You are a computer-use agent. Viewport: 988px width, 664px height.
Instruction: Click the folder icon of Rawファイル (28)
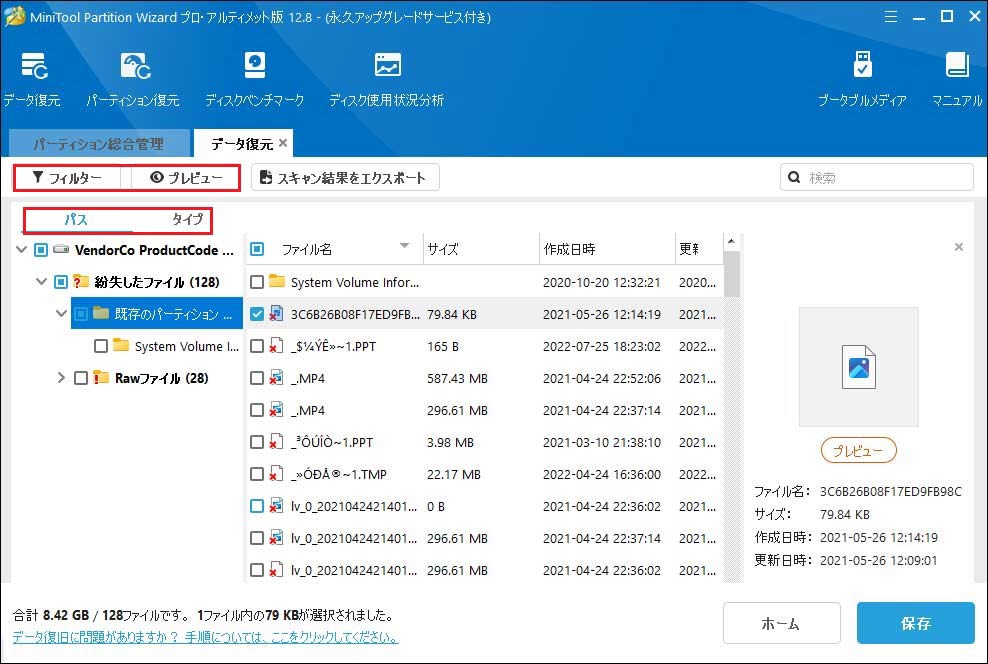(x=100, y=377)
